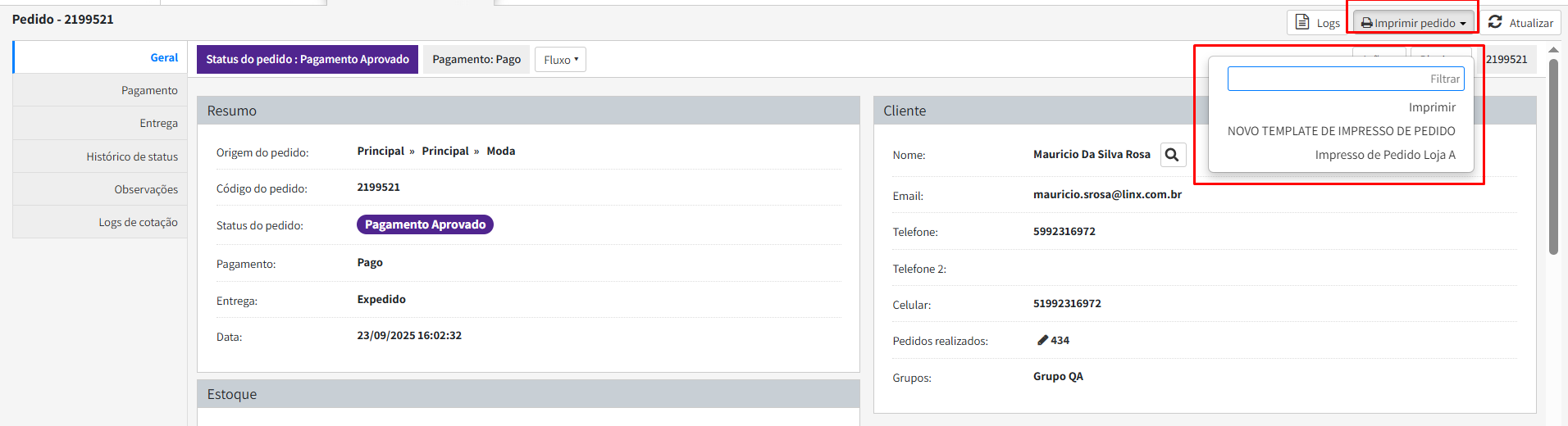Click the Atualizar refresh arrows icon

tap(1495, 22)
